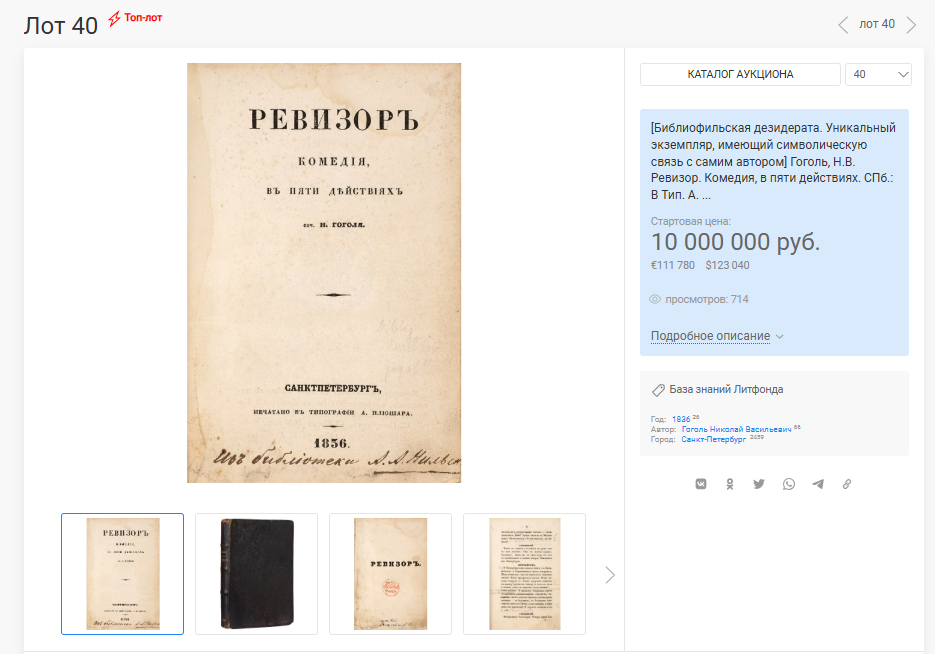
Task: Go to previous lot arrow
Action: [x=843, y=25]
